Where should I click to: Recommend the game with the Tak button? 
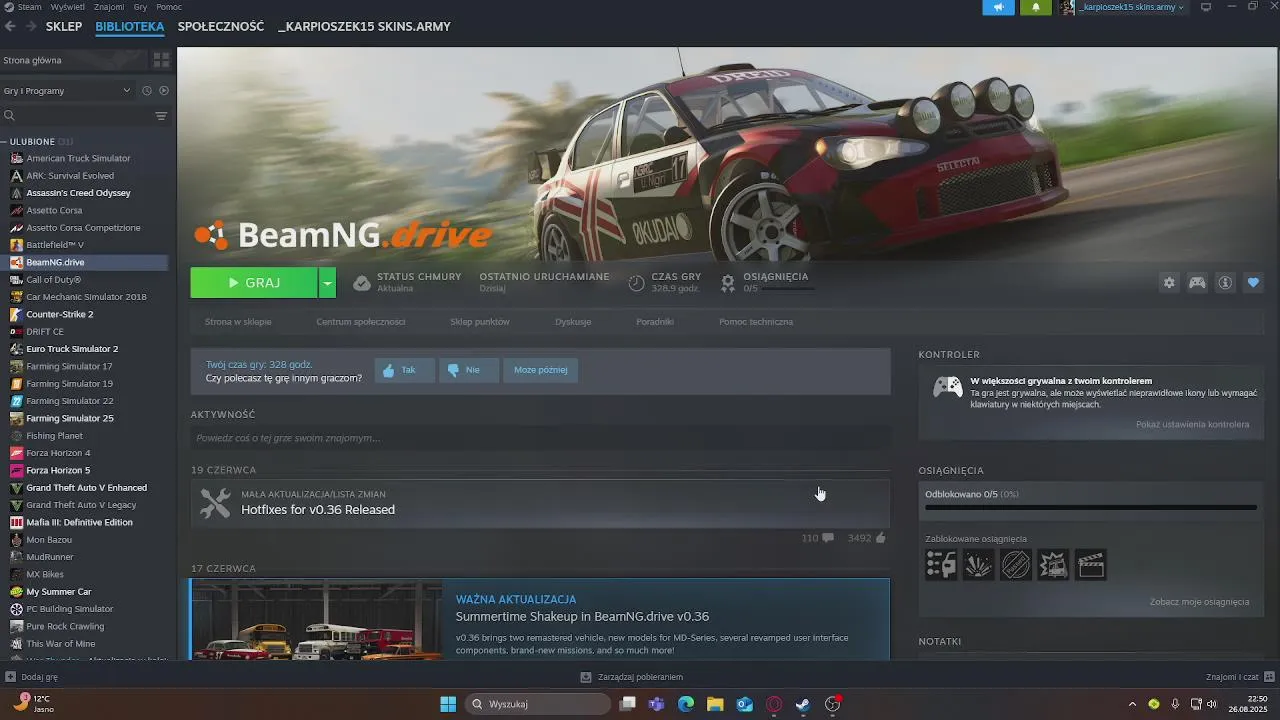(x=404, y=370)
